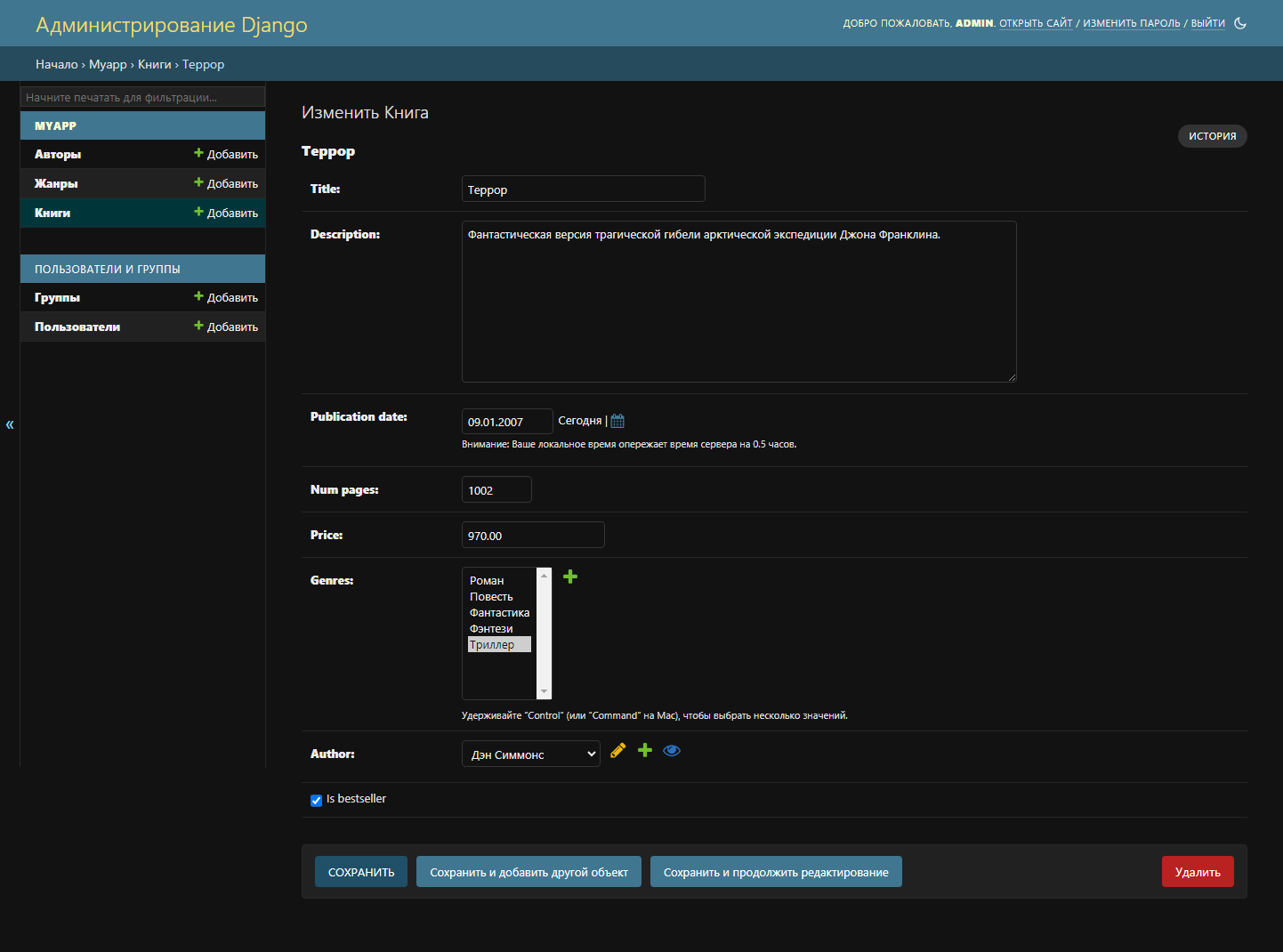Screen dimensions: 1283x952
Task: Open the calendar picker for Publication date
Action: 617,421
